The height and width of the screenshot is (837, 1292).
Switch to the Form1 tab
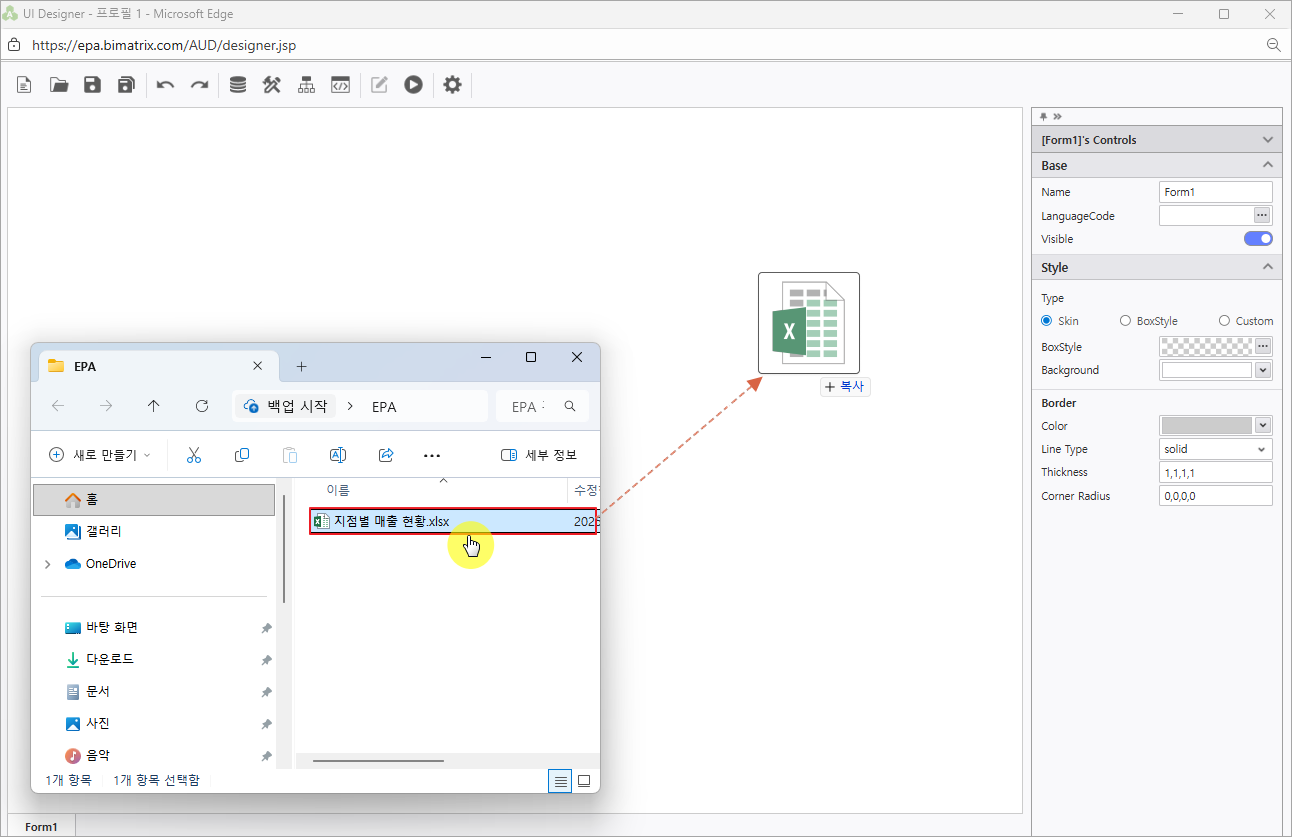[41, 827]
